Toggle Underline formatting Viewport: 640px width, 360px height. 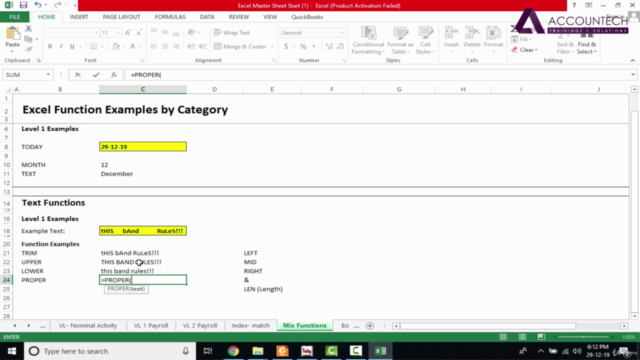click(x=72, y=47)
